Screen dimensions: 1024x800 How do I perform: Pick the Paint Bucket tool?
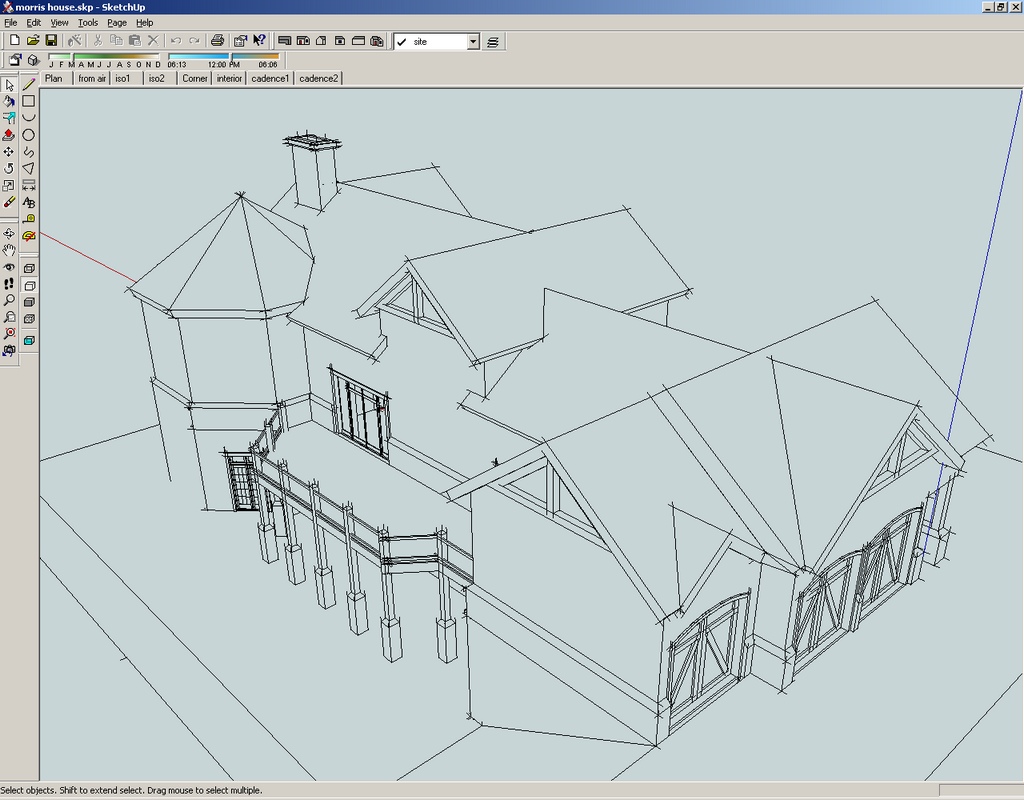coord(9,101)
